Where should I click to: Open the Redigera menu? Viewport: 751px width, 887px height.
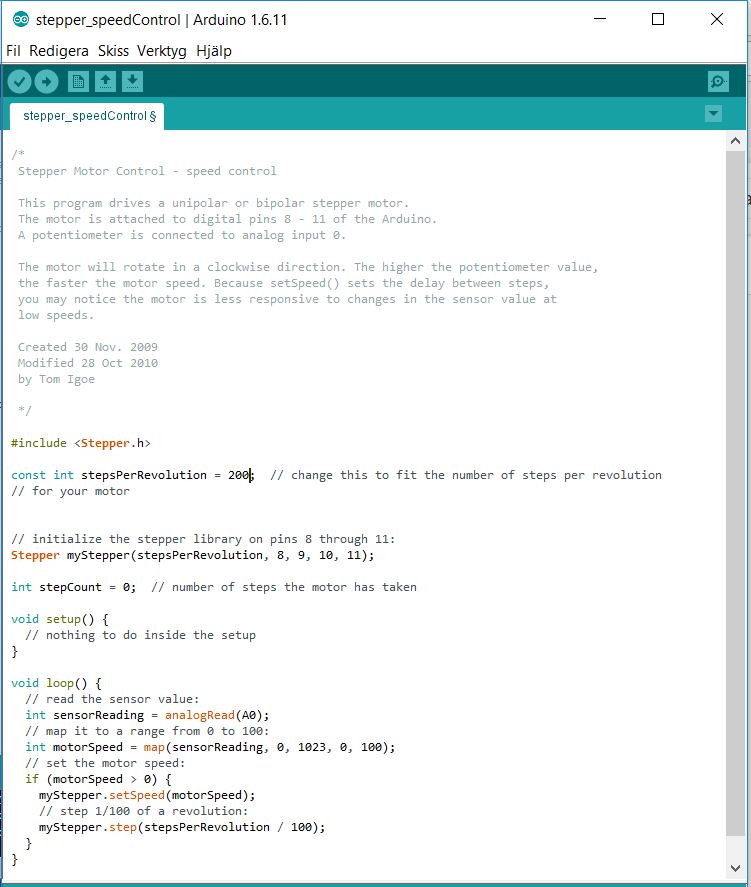[x=59, y=51]
